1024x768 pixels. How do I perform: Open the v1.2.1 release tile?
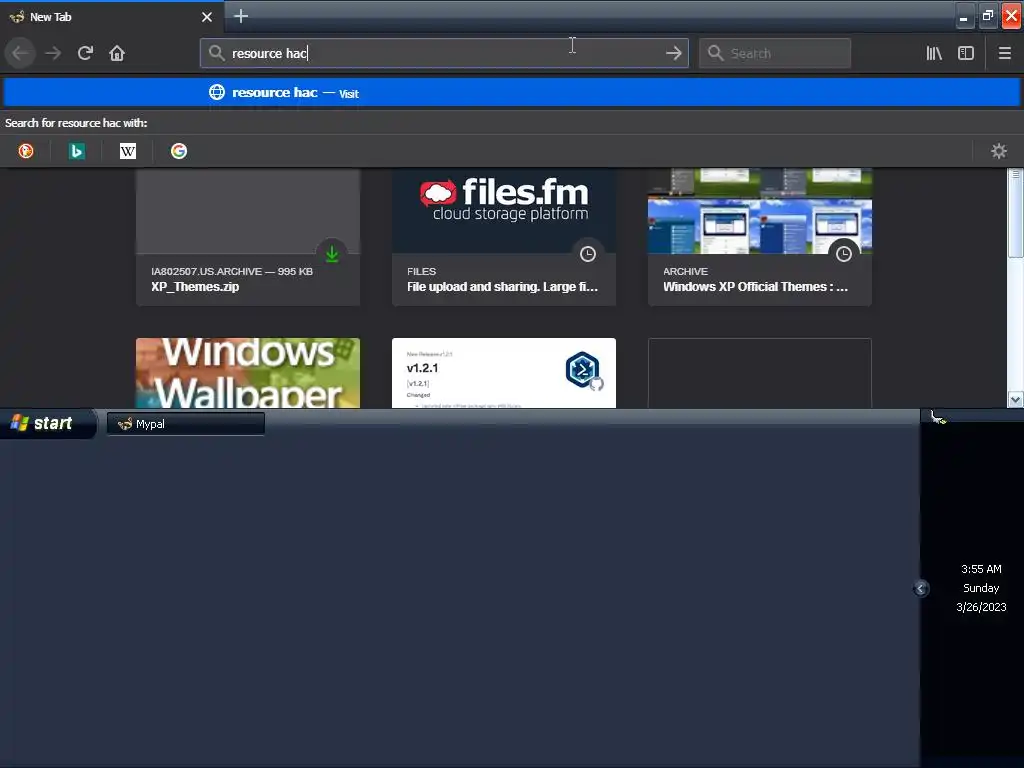coord(504,373)
